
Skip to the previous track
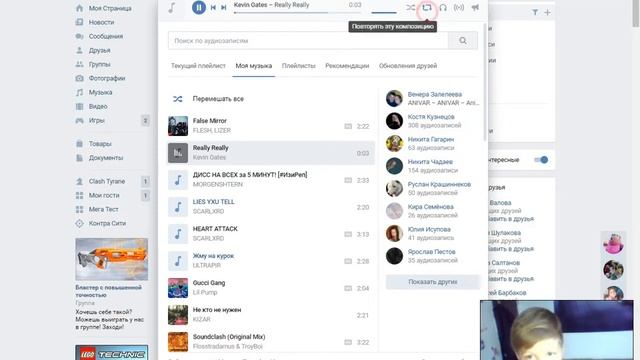click(213, 7)
